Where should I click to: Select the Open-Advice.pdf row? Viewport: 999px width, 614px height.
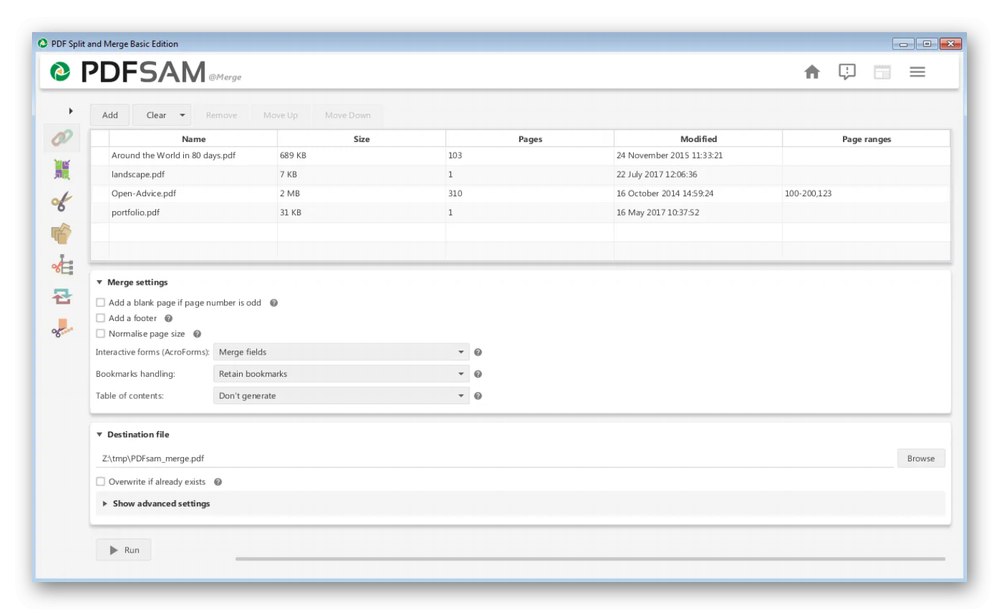coord(521,194)
